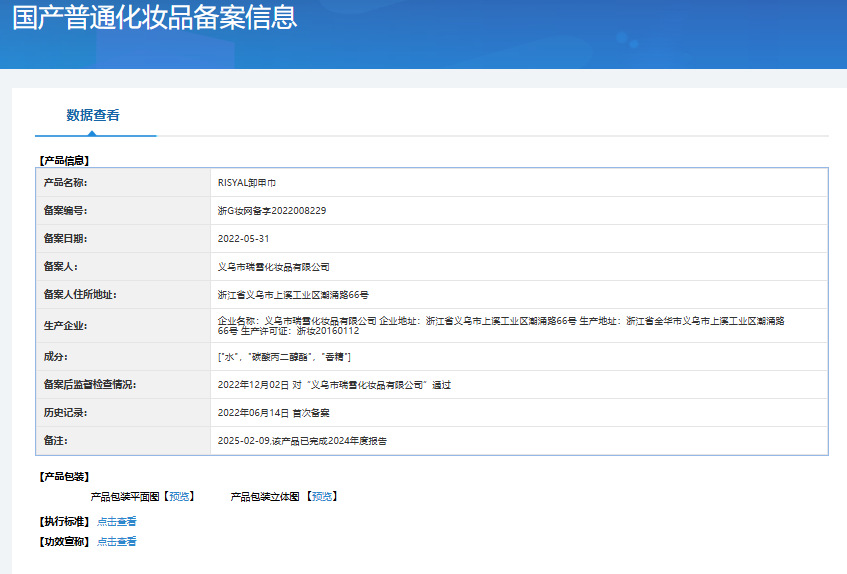Click the 成分 row label

56,357
